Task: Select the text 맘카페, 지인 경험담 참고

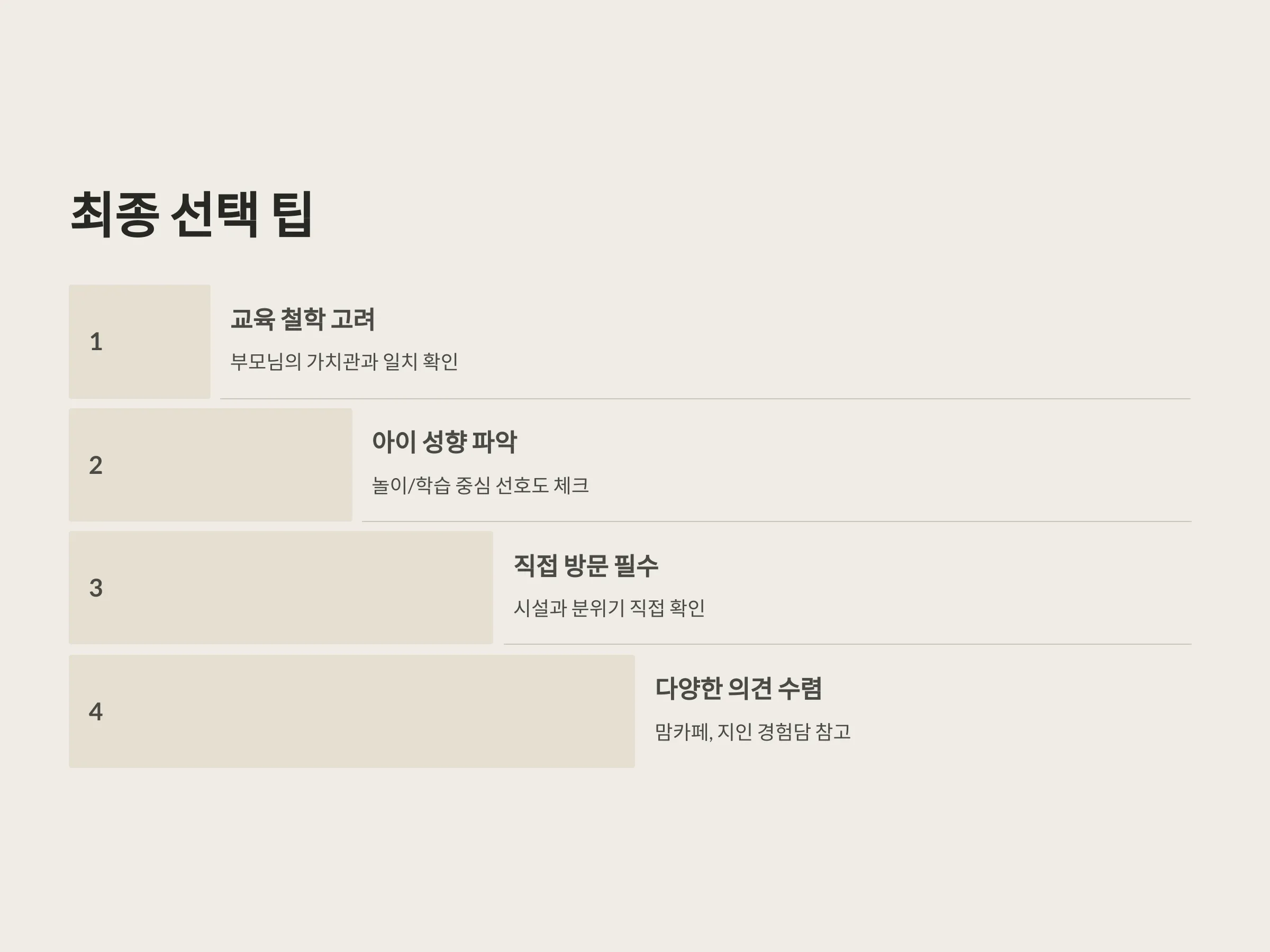Action: (x=752, y=731)
